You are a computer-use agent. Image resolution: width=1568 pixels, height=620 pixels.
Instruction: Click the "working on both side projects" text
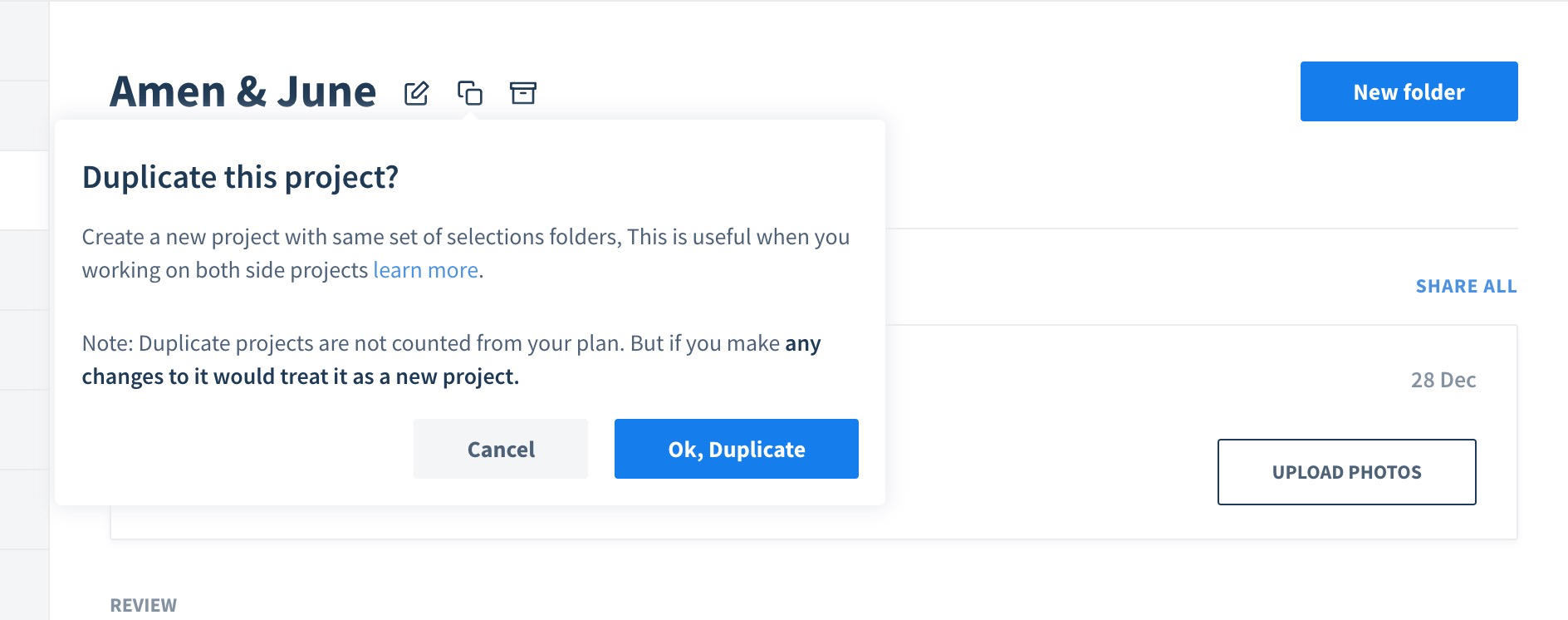point(224,270)
